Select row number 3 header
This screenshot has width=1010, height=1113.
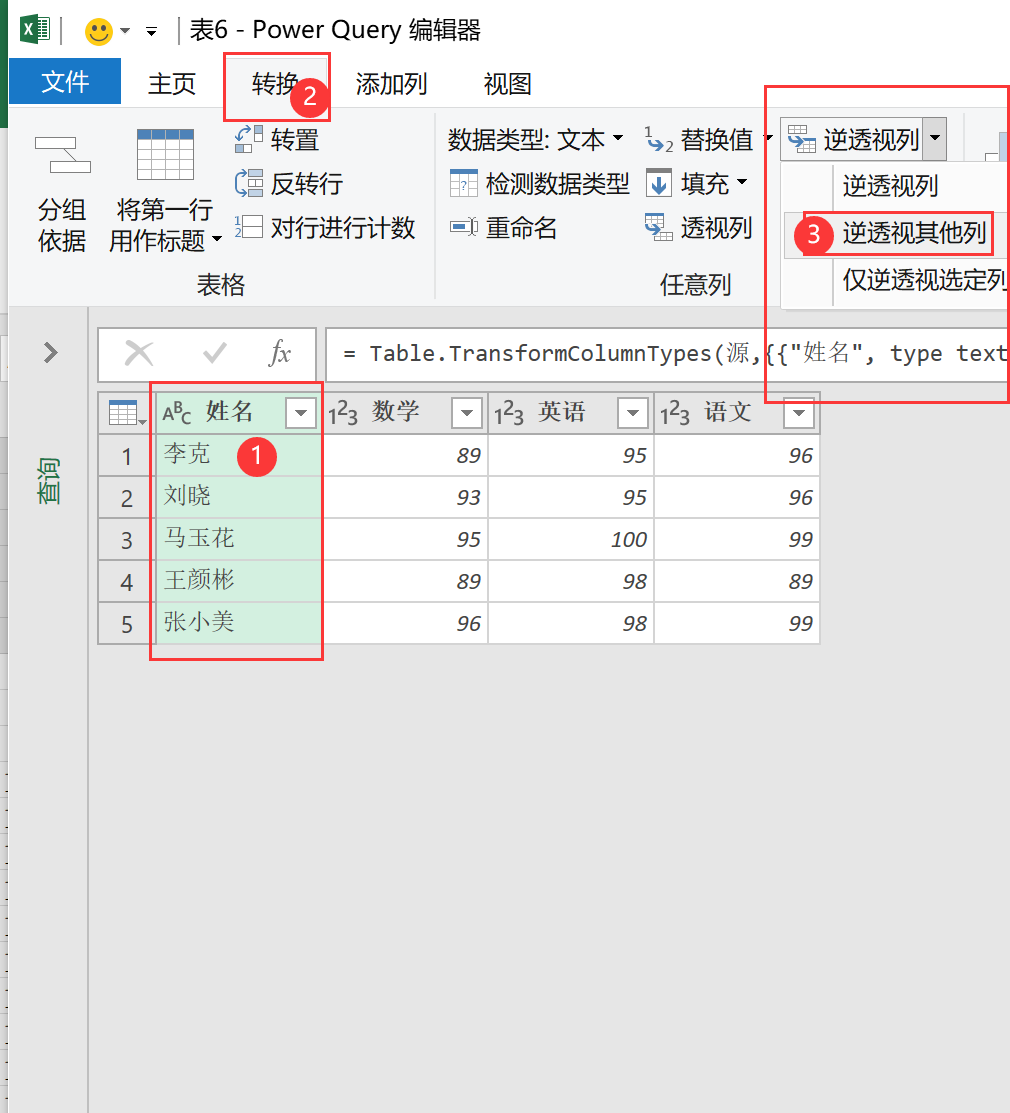[126, 539]
